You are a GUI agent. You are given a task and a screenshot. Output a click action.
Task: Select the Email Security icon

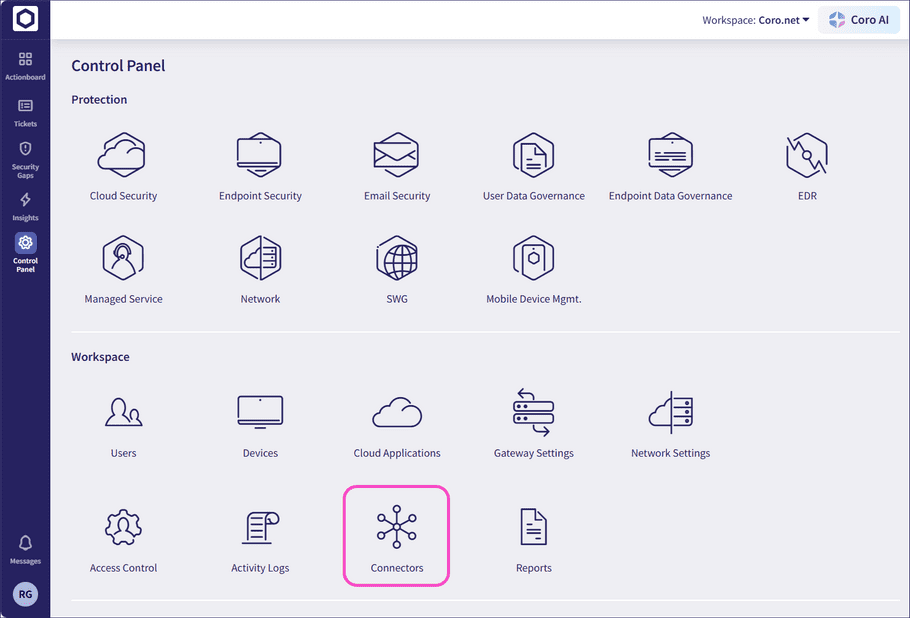pyautogui.click(x=397, y=157)
